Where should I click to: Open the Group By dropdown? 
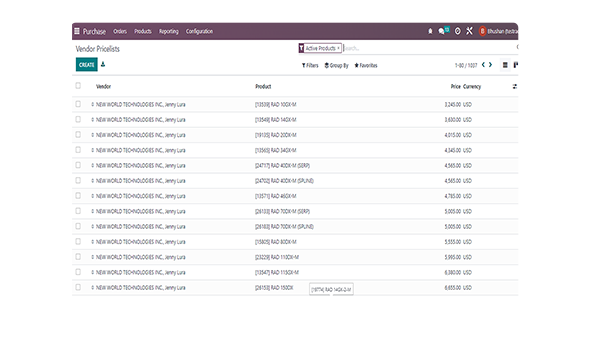pos(336,65)
